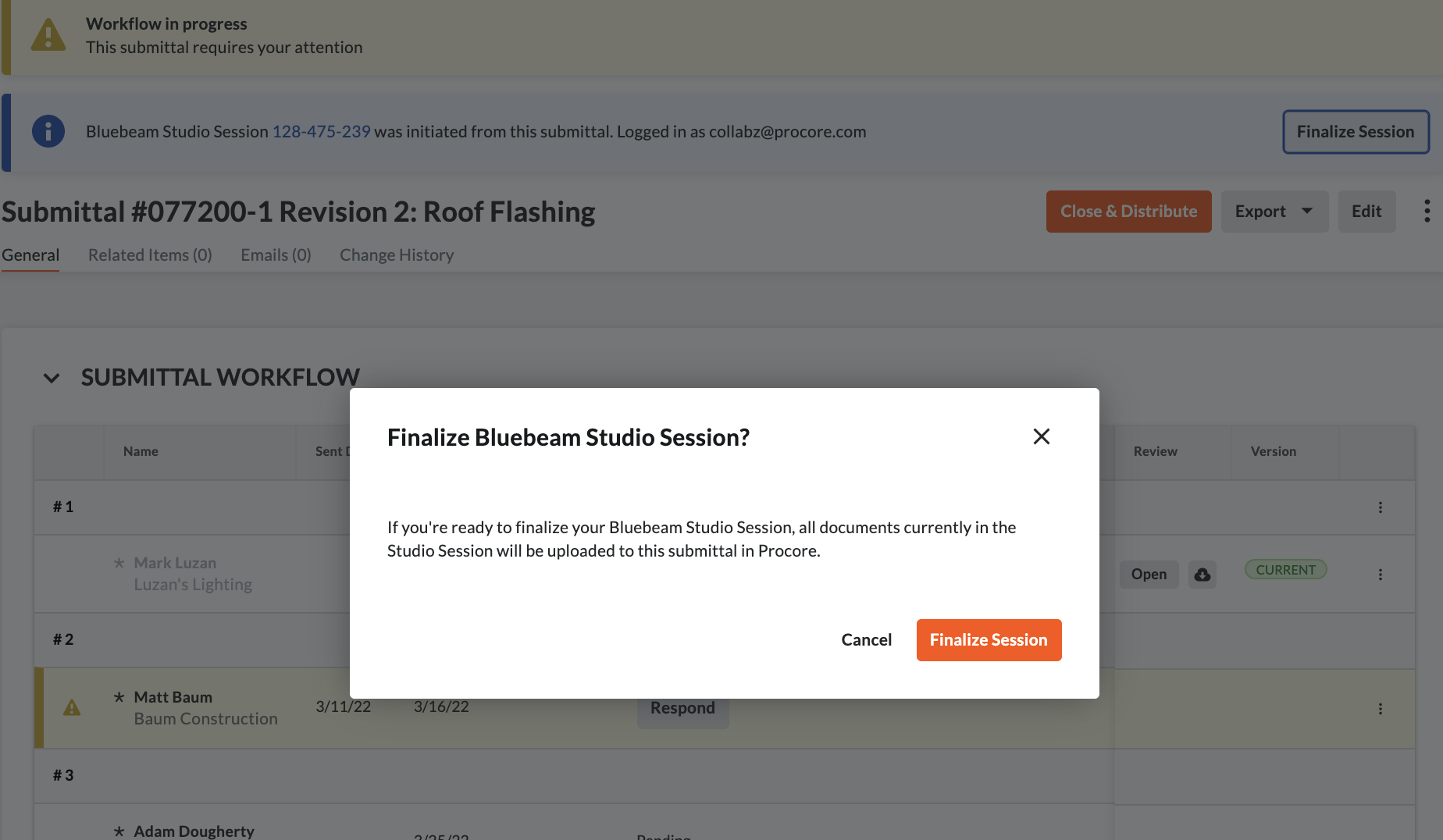1443x840 pixels.
Task: Click the Open review button
Action: pos(1149,575)
